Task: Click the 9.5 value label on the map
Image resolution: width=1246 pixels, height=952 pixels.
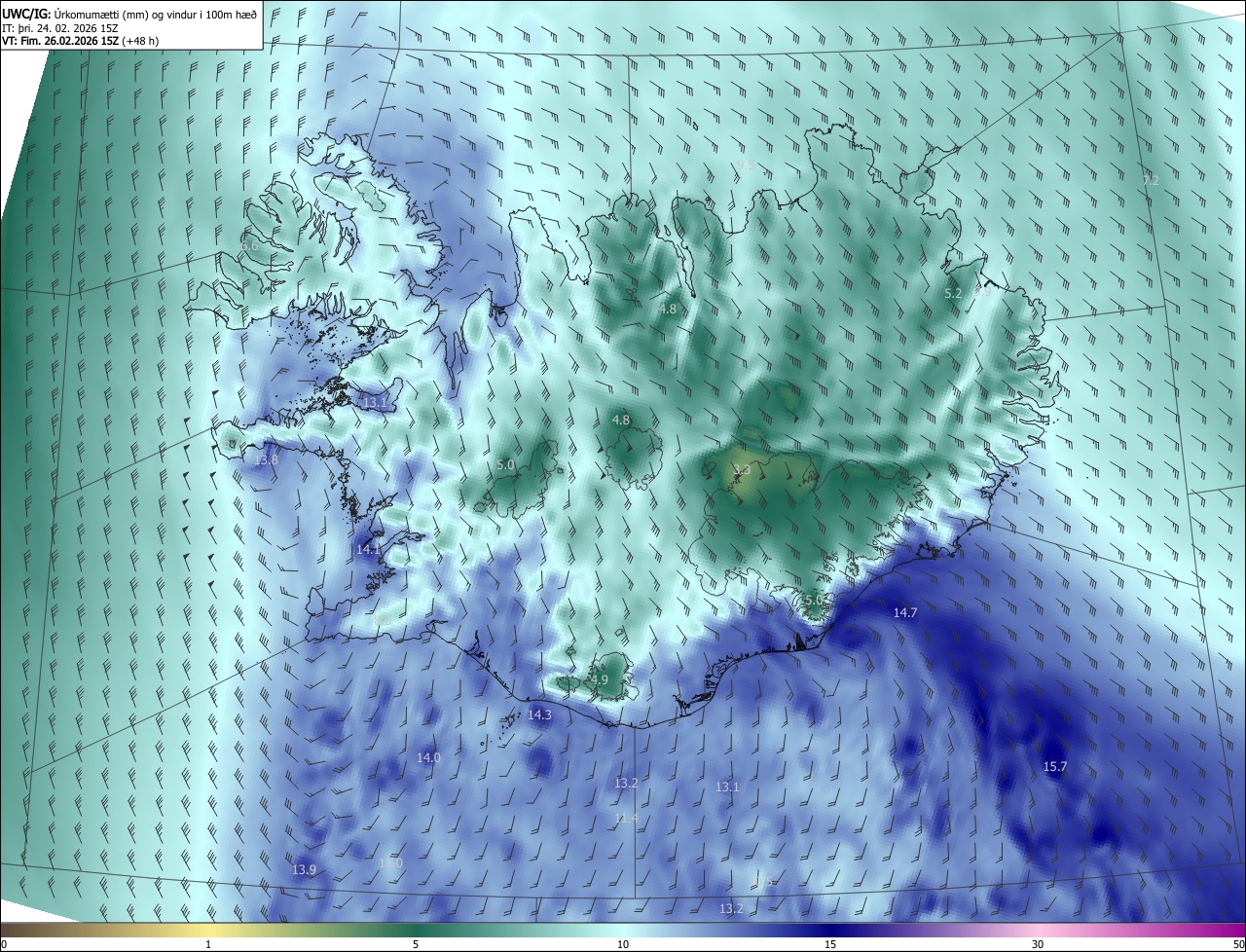Action: pos(747,165)
